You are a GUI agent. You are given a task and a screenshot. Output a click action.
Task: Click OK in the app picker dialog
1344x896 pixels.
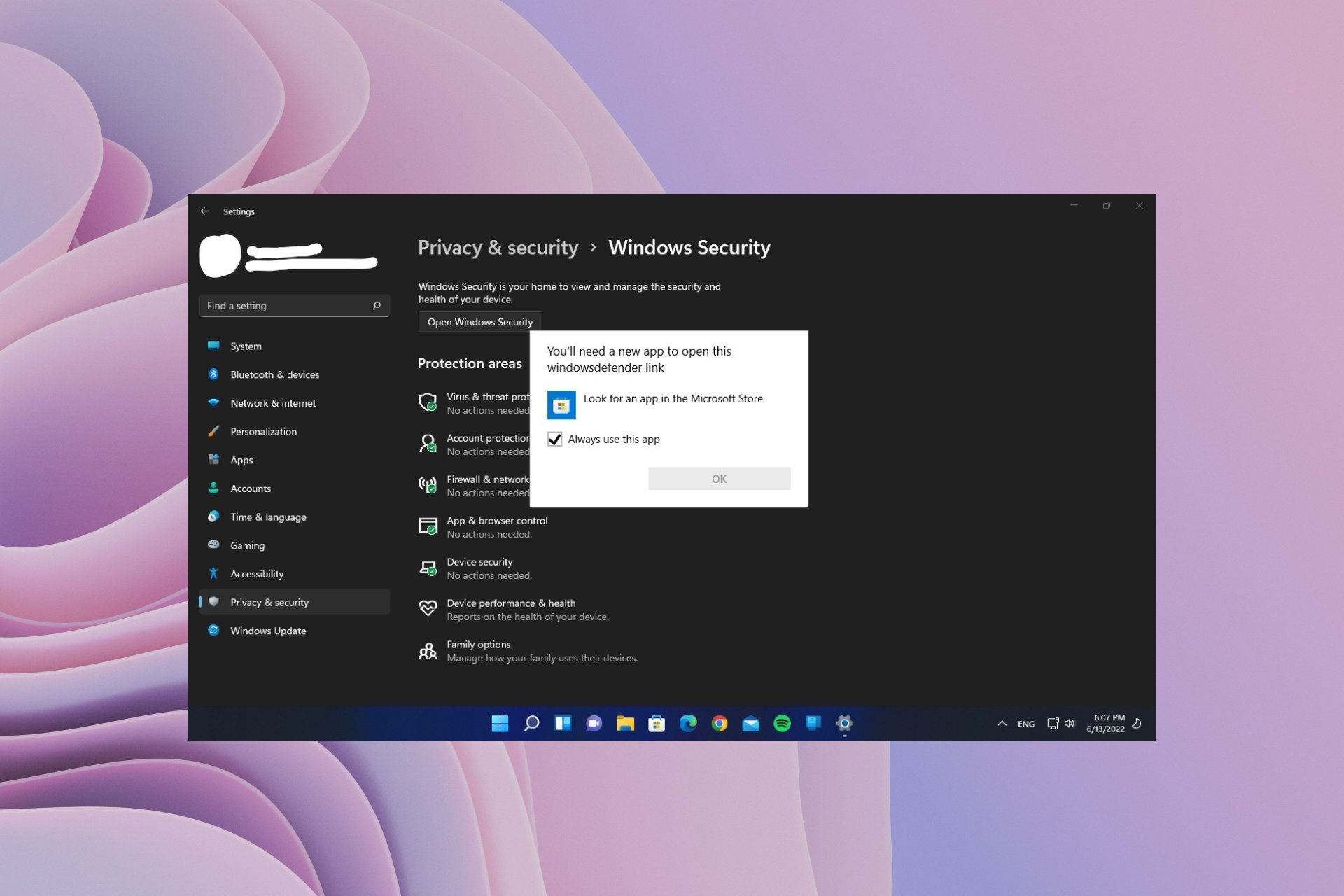point(719,479)
